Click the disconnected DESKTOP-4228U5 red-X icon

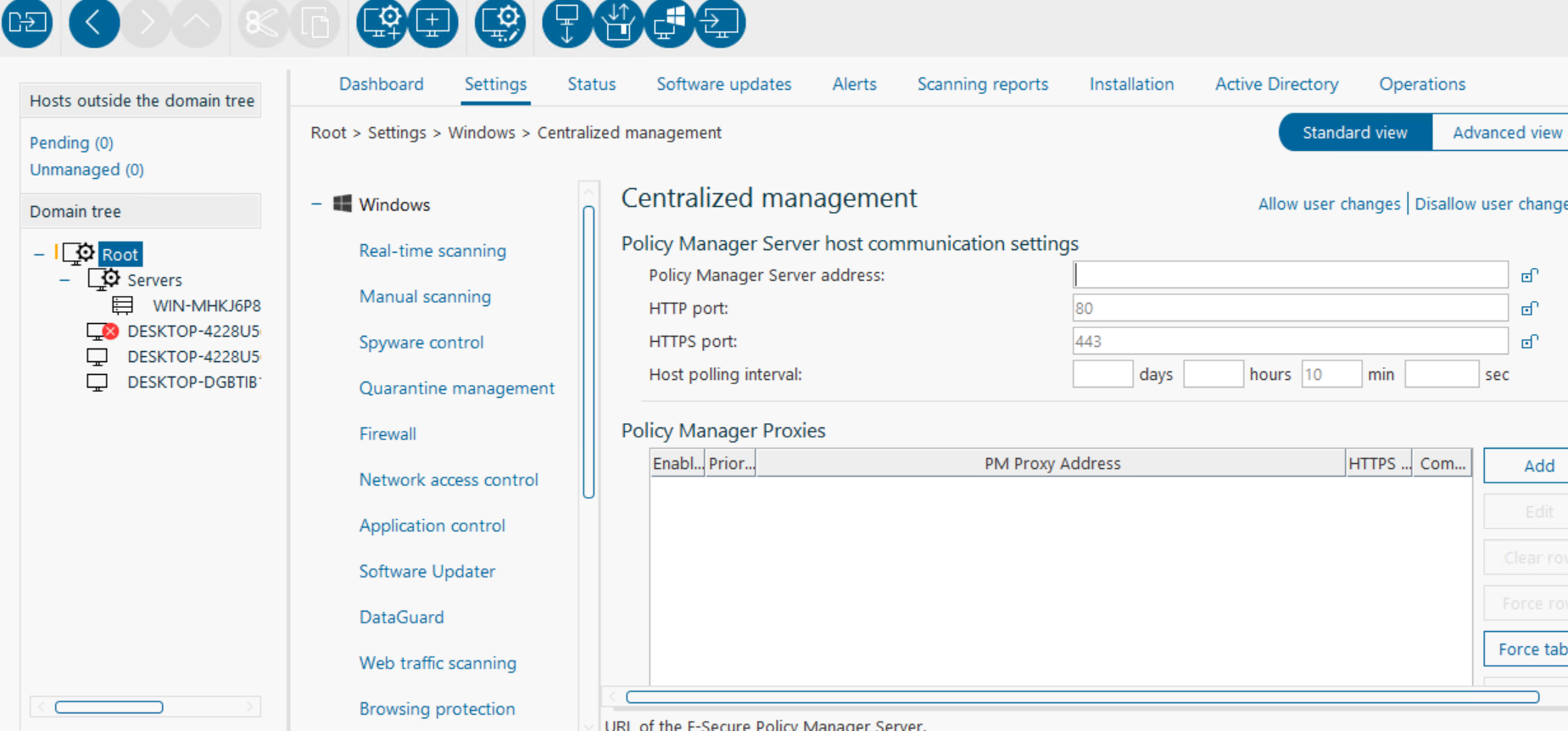click(102, 331)
